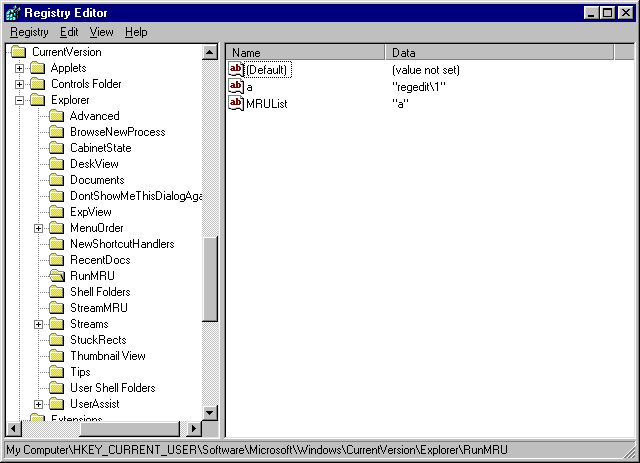Click the open RunMRU folder icon
Screen dimensions: 640x463
click(57, 276)
